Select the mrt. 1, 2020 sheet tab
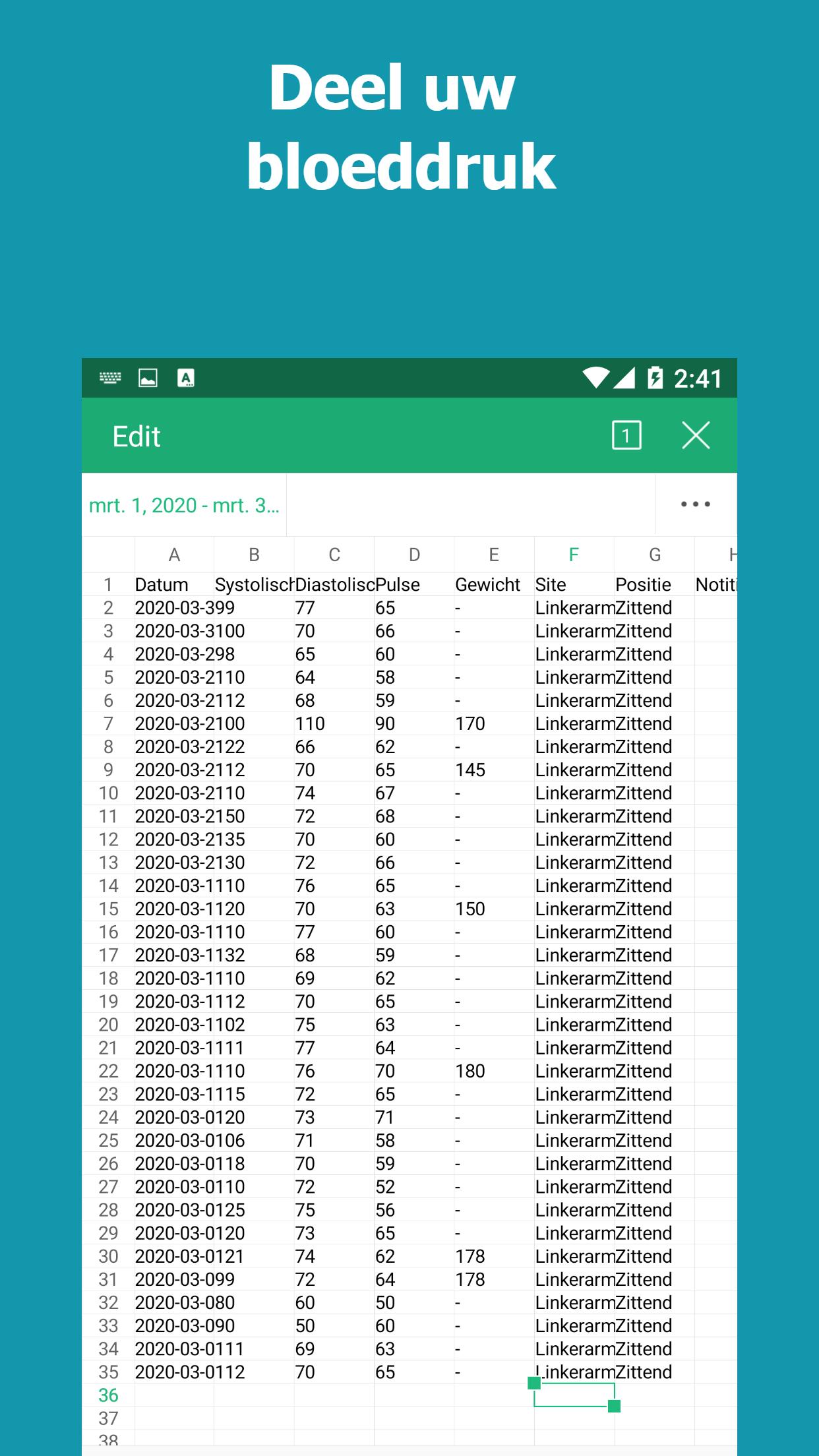Image resolution: width=819 pixels, height=1456 pixels. 184,505
